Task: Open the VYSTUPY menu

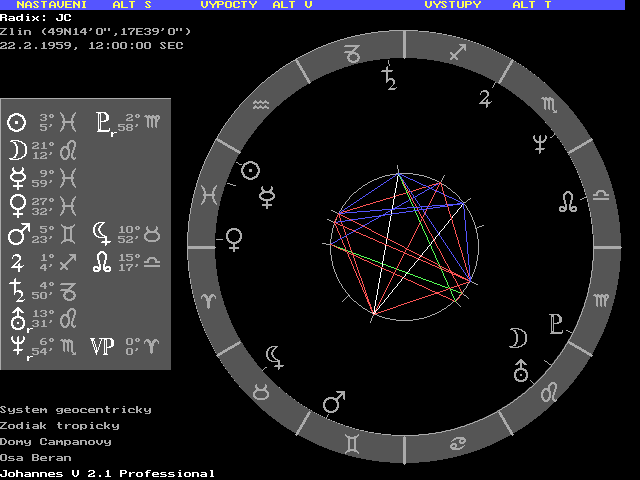Action: pyautogui.click(x=453, y=5)
